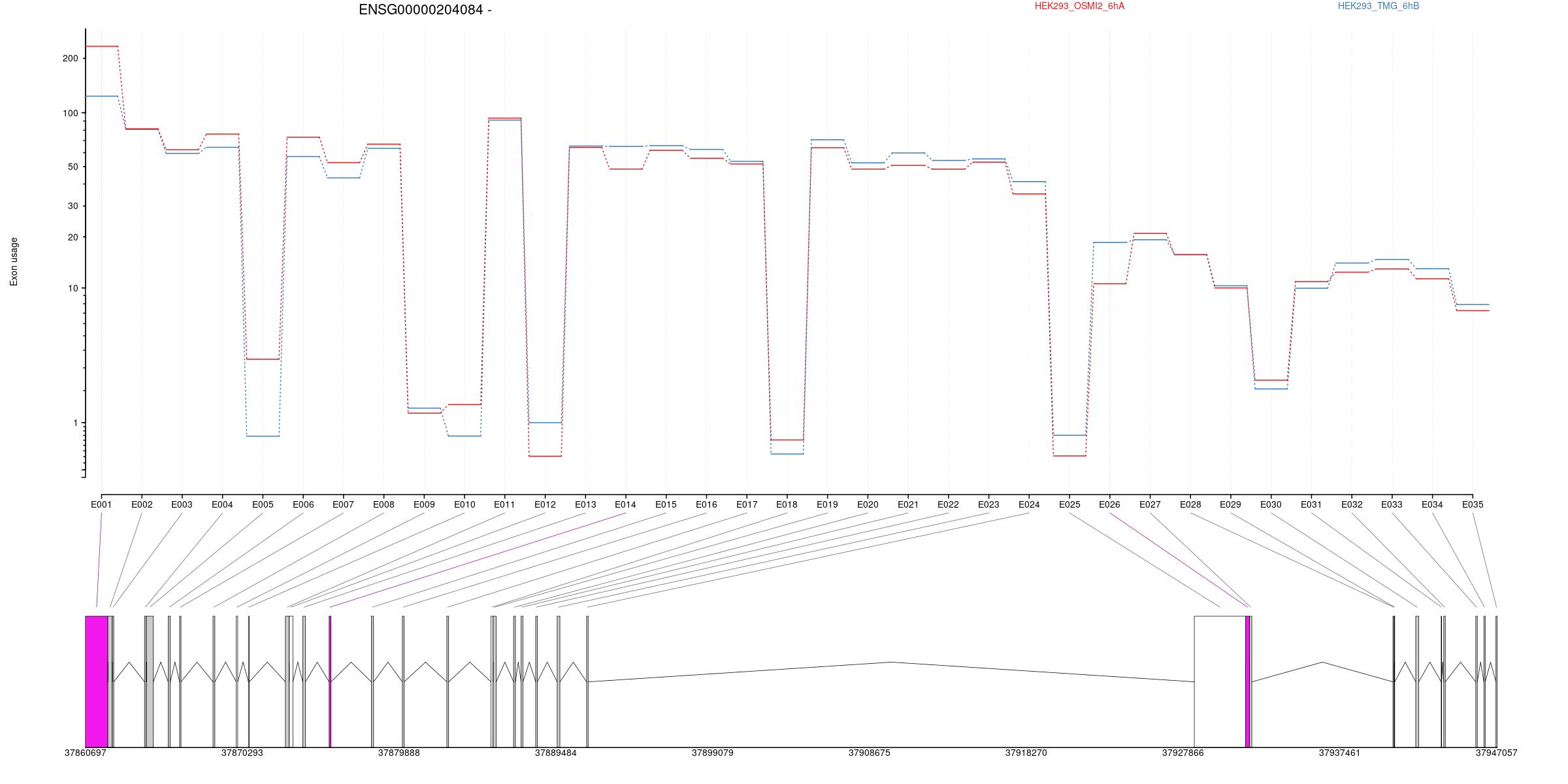Click the E033 exon label
This screenshot has width=1568, height=784.
click(1392, 504)
